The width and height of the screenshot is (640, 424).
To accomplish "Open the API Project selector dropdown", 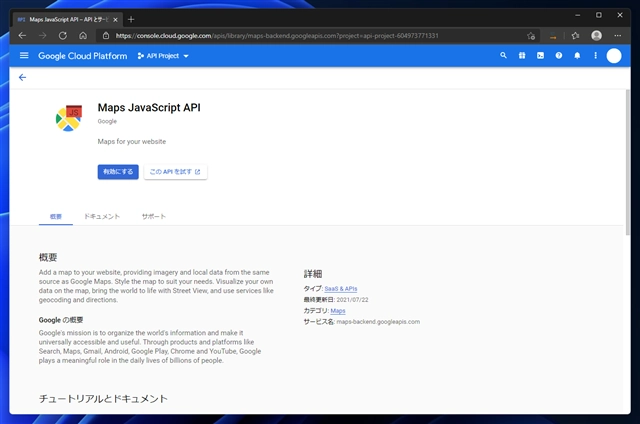I will coord(163,56).
